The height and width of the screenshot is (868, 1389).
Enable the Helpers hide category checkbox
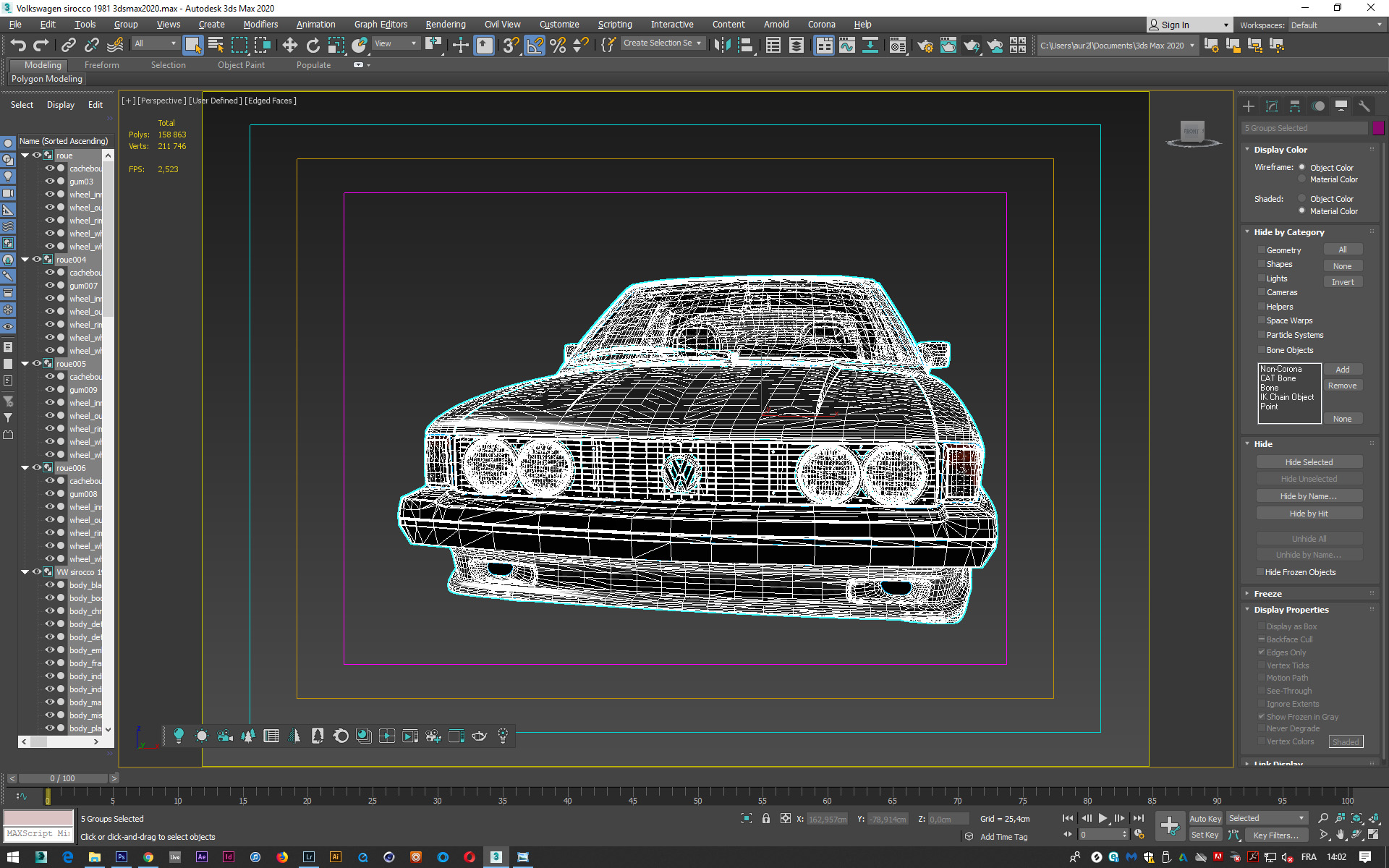click(1262, 307)
